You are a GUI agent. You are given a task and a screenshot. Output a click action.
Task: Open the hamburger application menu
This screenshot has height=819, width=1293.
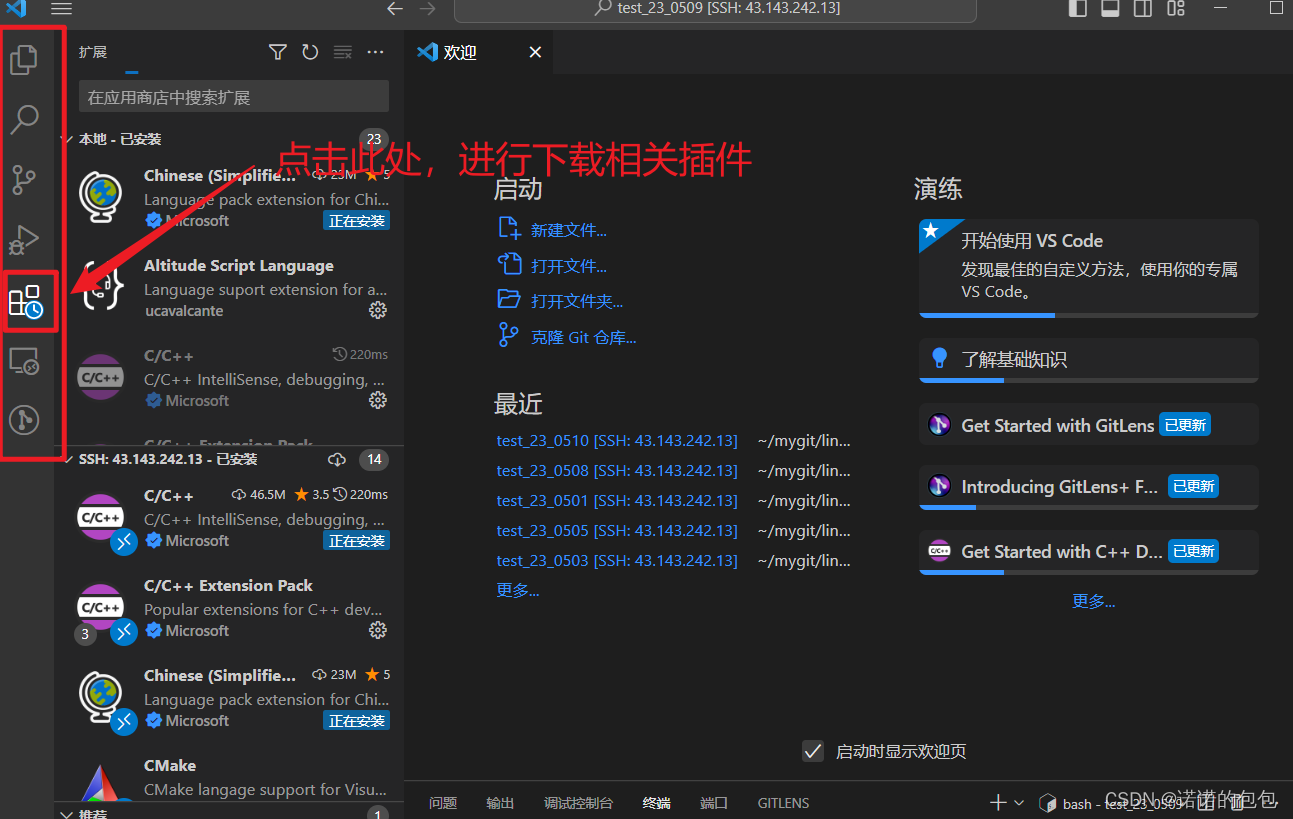[x=61, y=8]
